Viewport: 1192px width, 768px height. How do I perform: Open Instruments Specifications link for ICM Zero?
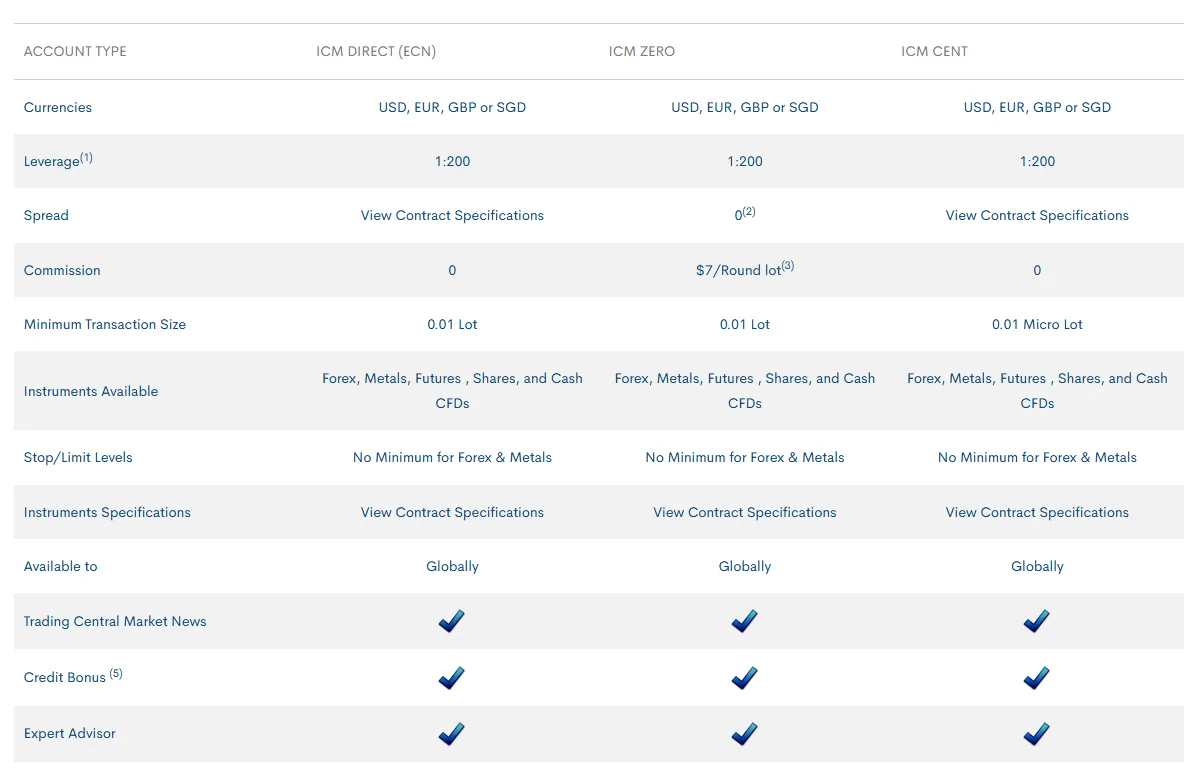click(x=745, y=512)
